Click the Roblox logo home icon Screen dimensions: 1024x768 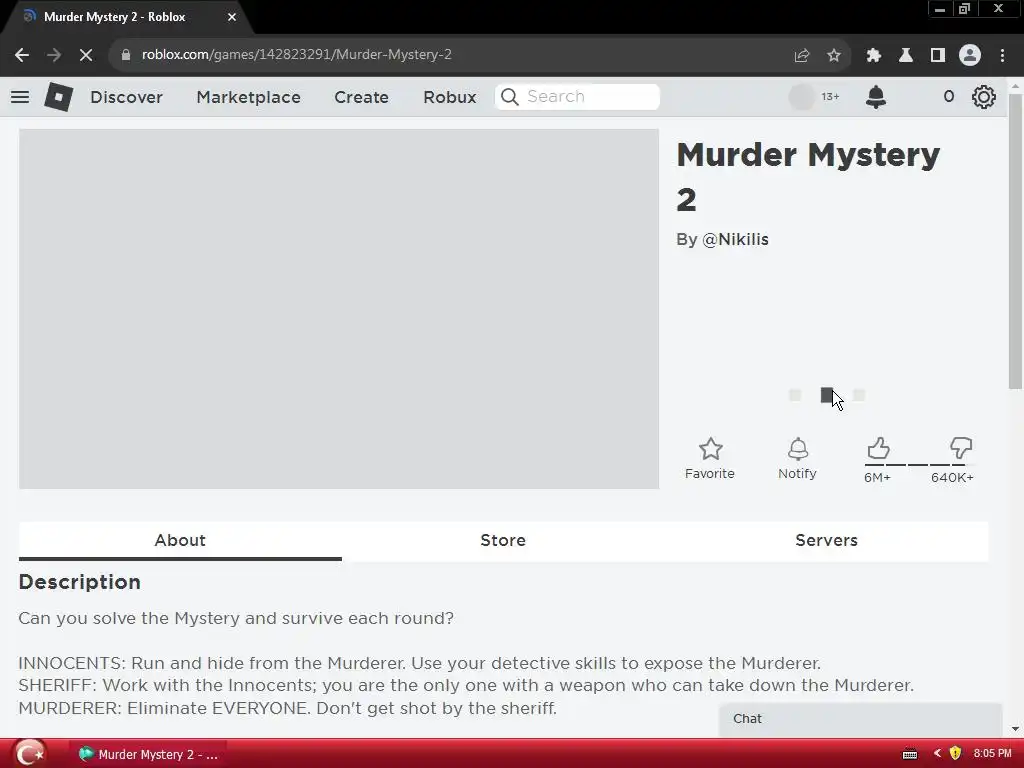(x=58, y=97)
